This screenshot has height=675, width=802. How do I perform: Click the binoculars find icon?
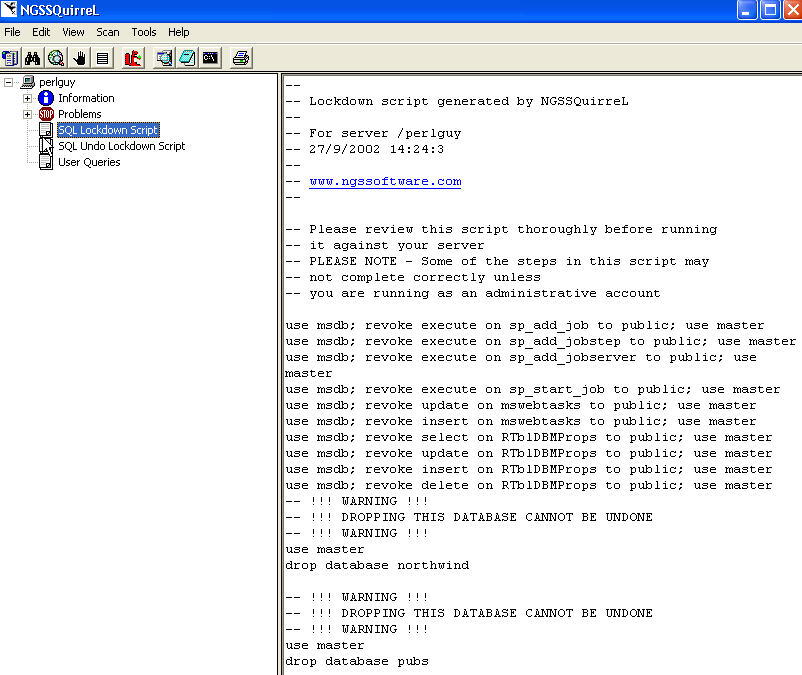[x=33, y=58]
